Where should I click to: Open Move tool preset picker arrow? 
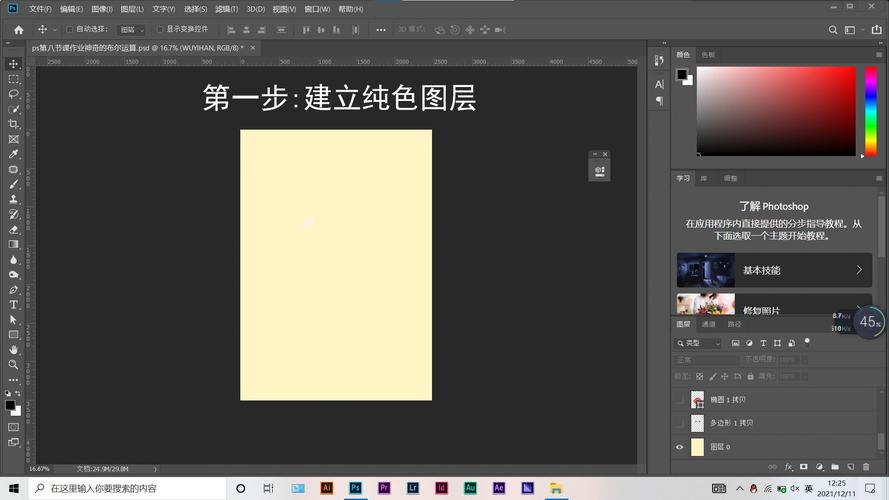(x=54, y=29)
